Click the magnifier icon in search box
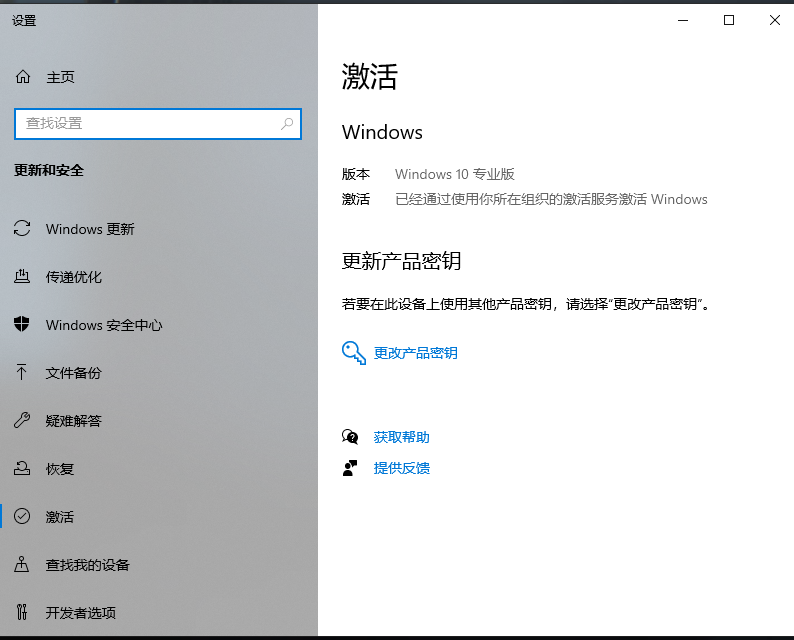Screen dimensions: 794x640 click(287, 124)
